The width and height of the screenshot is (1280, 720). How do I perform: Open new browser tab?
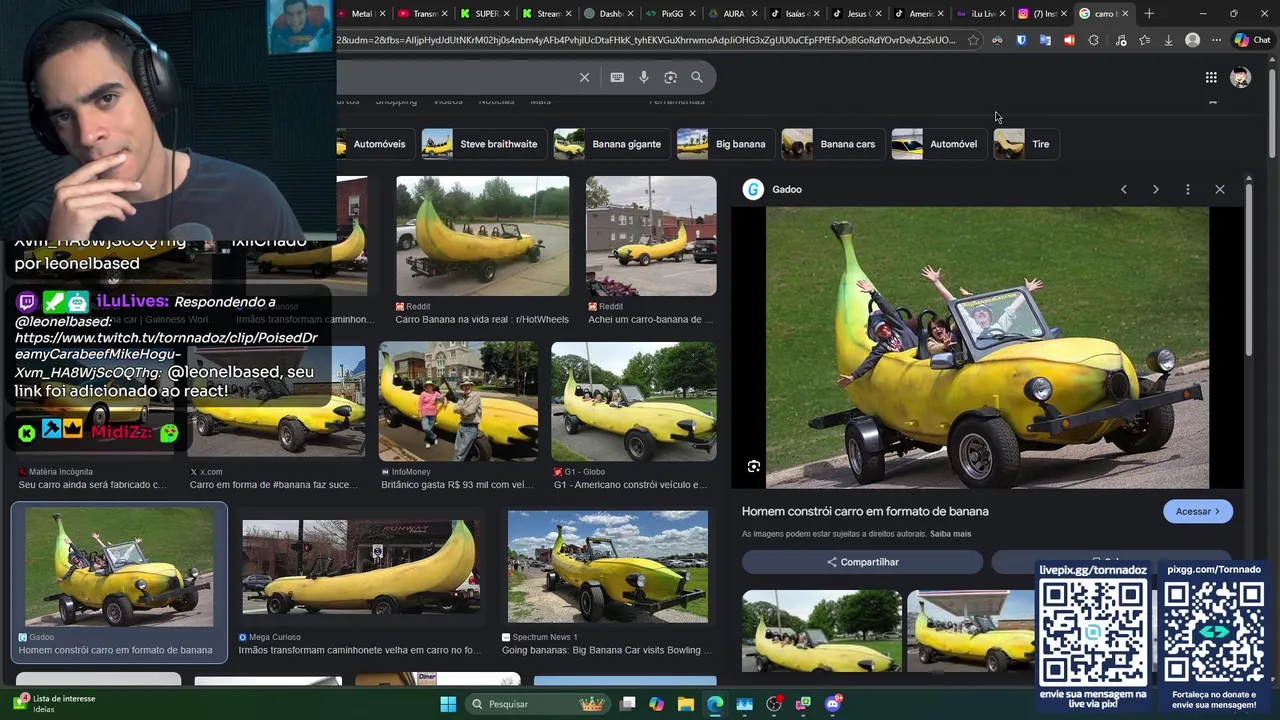click(1149, 14)
